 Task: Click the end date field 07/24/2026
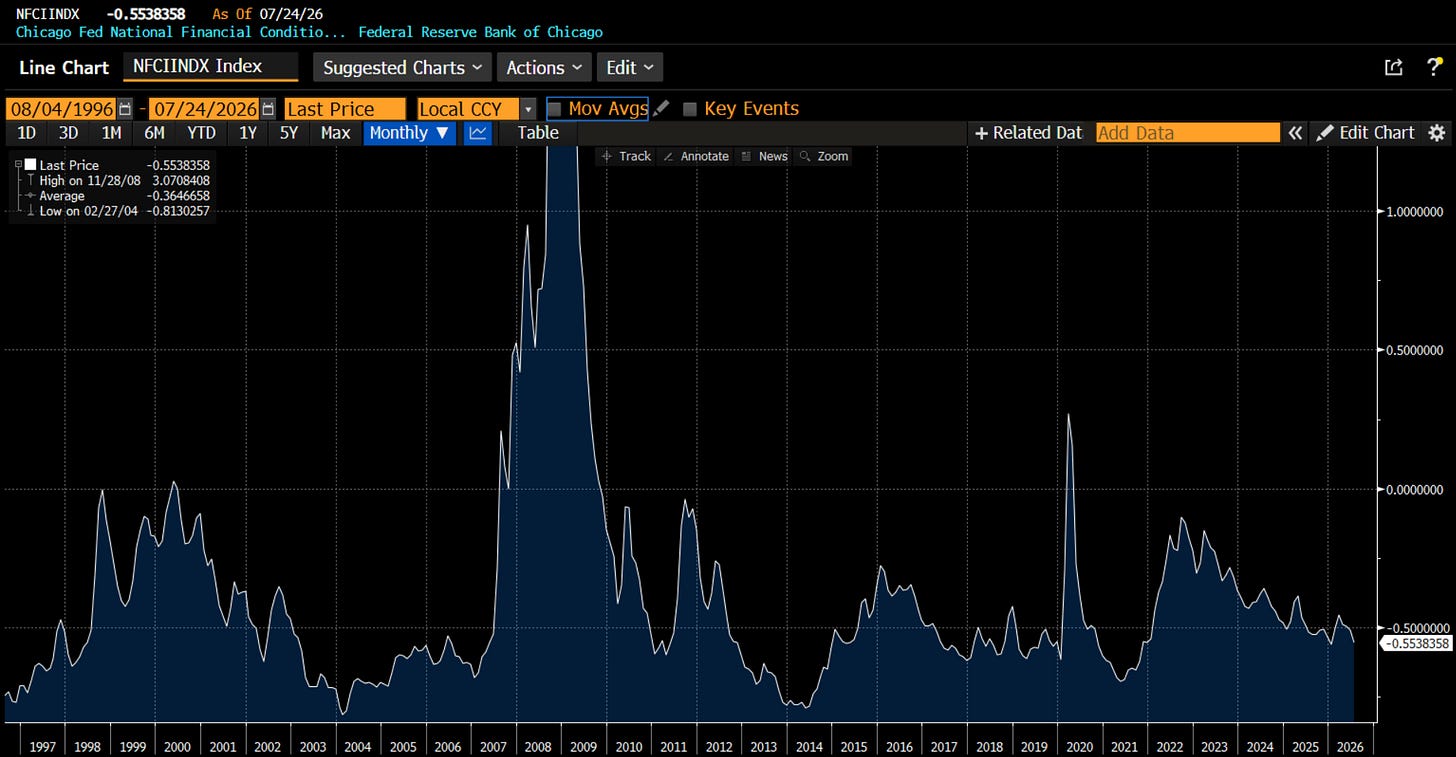[x=204, y=109]
